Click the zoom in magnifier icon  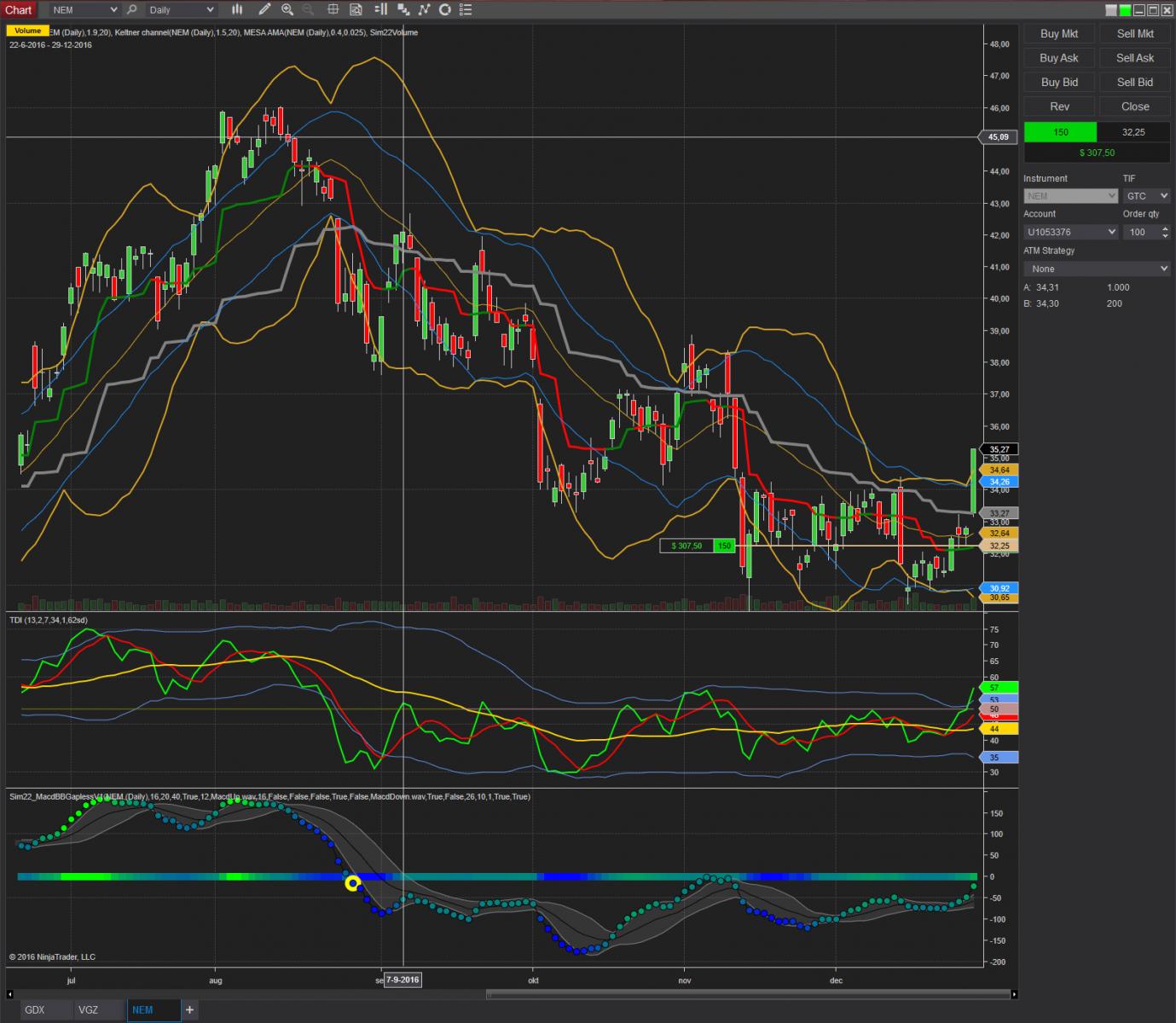tap(287, 10)
